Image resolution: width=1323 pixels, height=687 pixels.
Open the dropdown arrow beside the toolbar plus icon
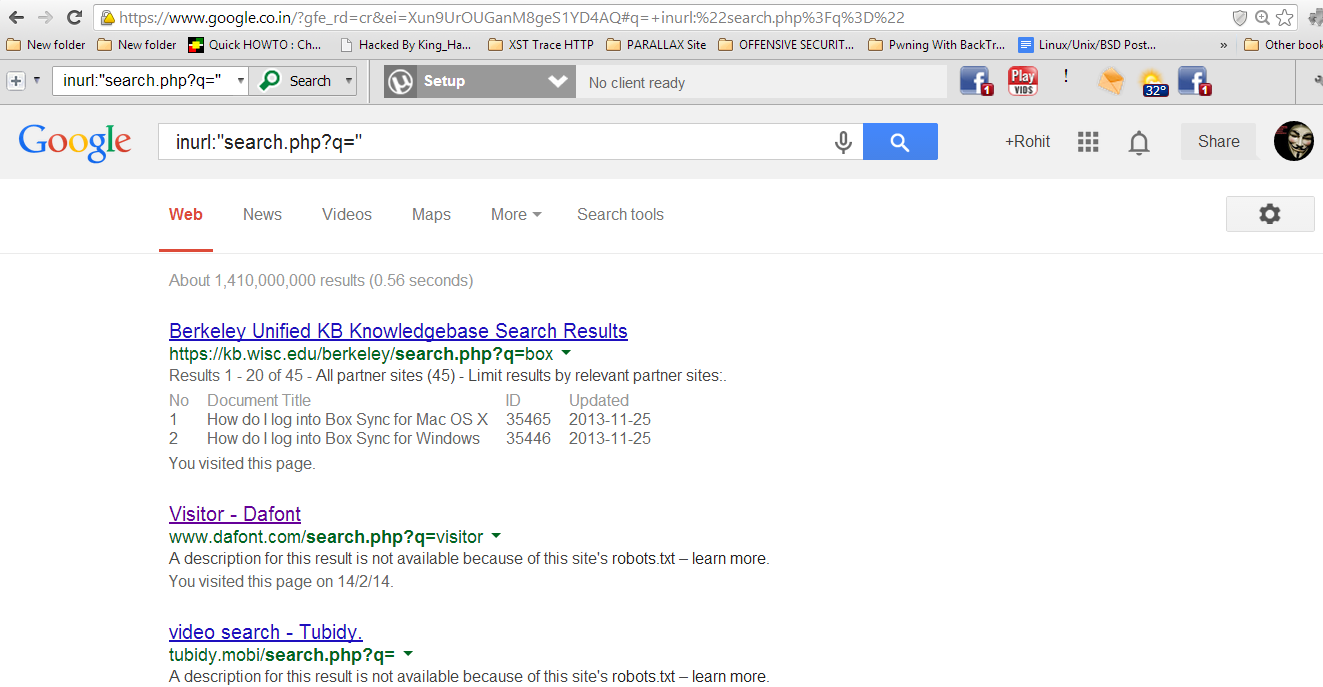(37, 81)
